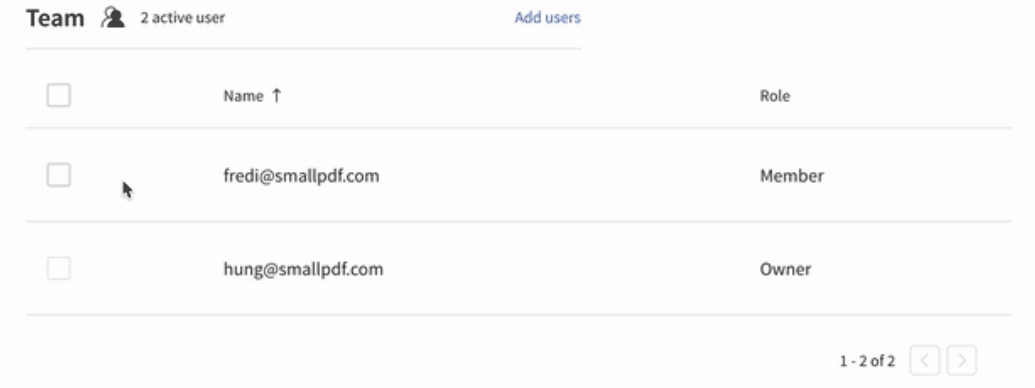The image size is (1035, 388).
Task: Click the users icon beside Team
Action: (113, 17)
